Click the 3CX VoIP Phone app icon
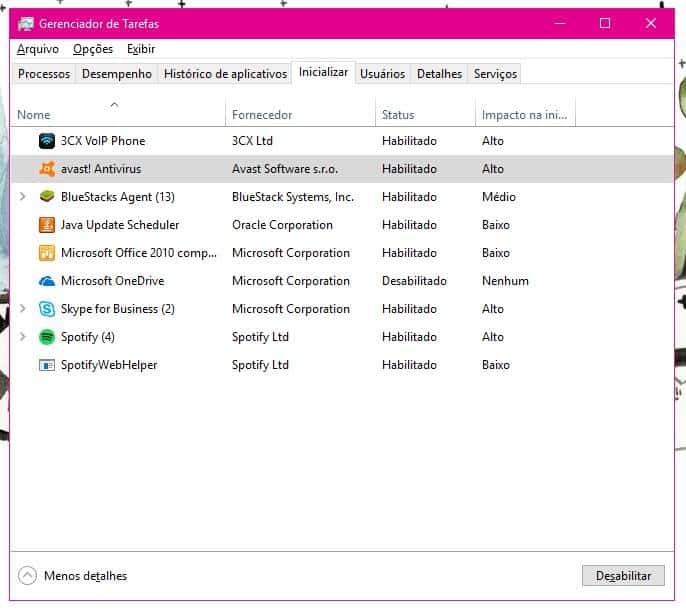The image size is (686, 610). (47, 141)
